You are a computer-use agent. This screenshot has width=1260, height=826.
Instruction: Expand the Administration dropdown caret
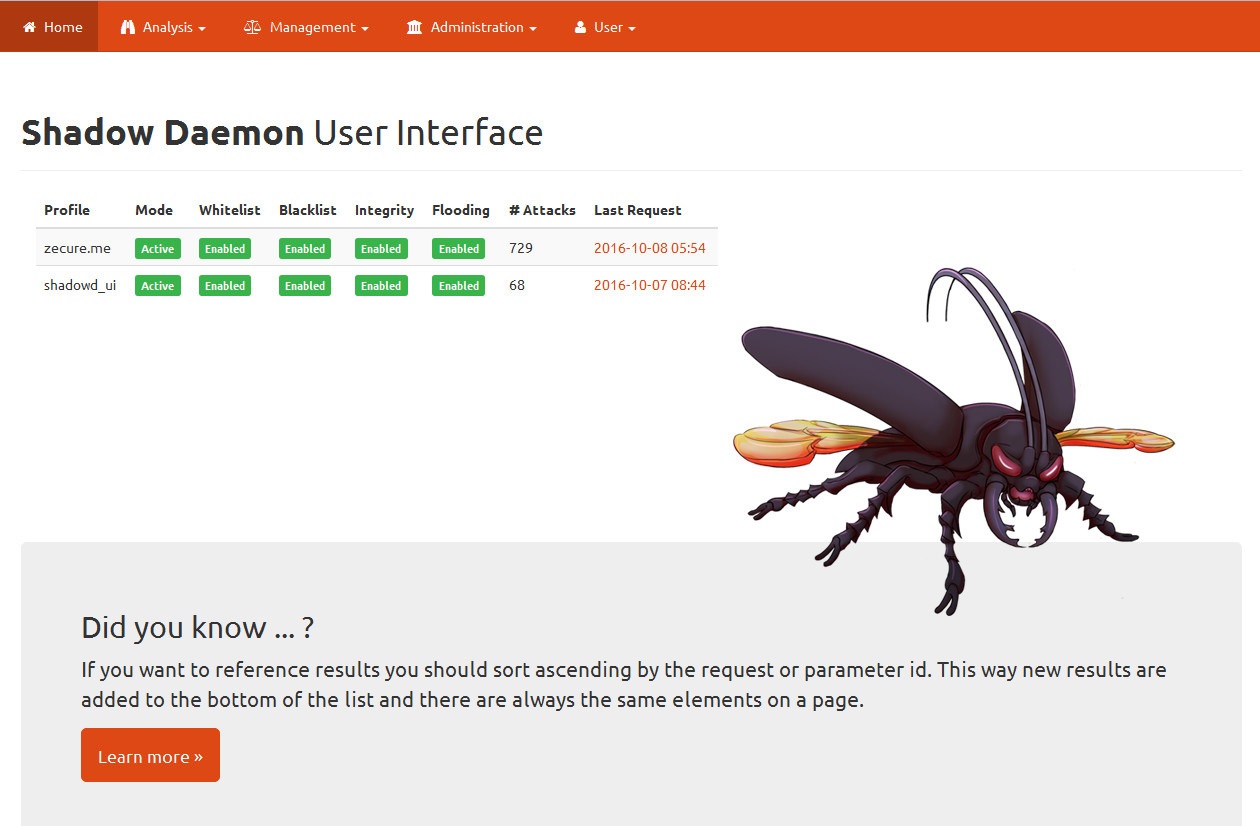pos(533,29)
